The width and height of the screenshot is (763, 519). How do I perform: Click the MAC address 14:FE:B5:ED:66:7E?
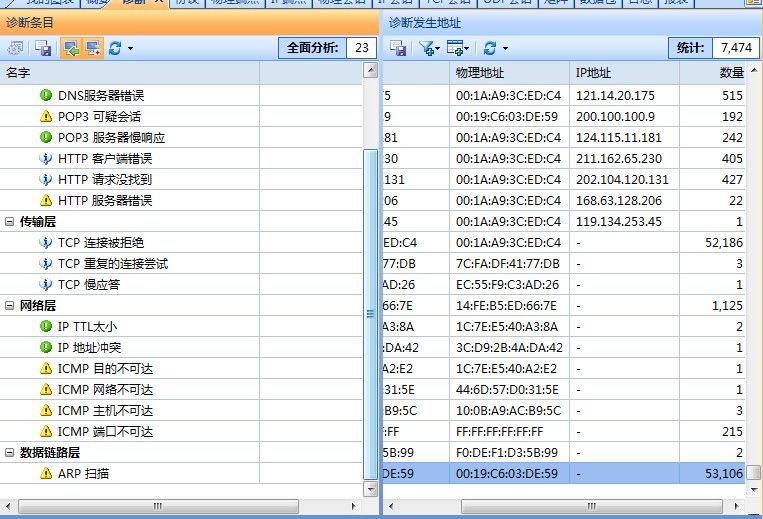pyautogui.click(x=506, y=305)
